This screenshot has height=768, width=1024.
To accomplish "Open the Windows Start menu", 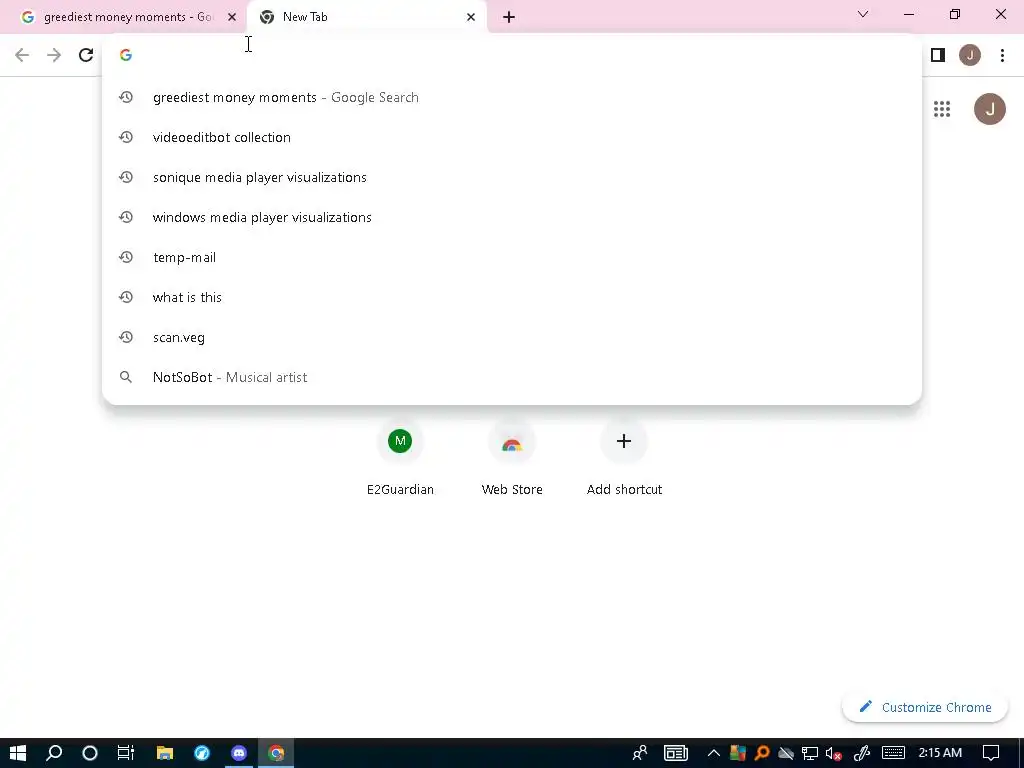I will [x=18, y=753].
